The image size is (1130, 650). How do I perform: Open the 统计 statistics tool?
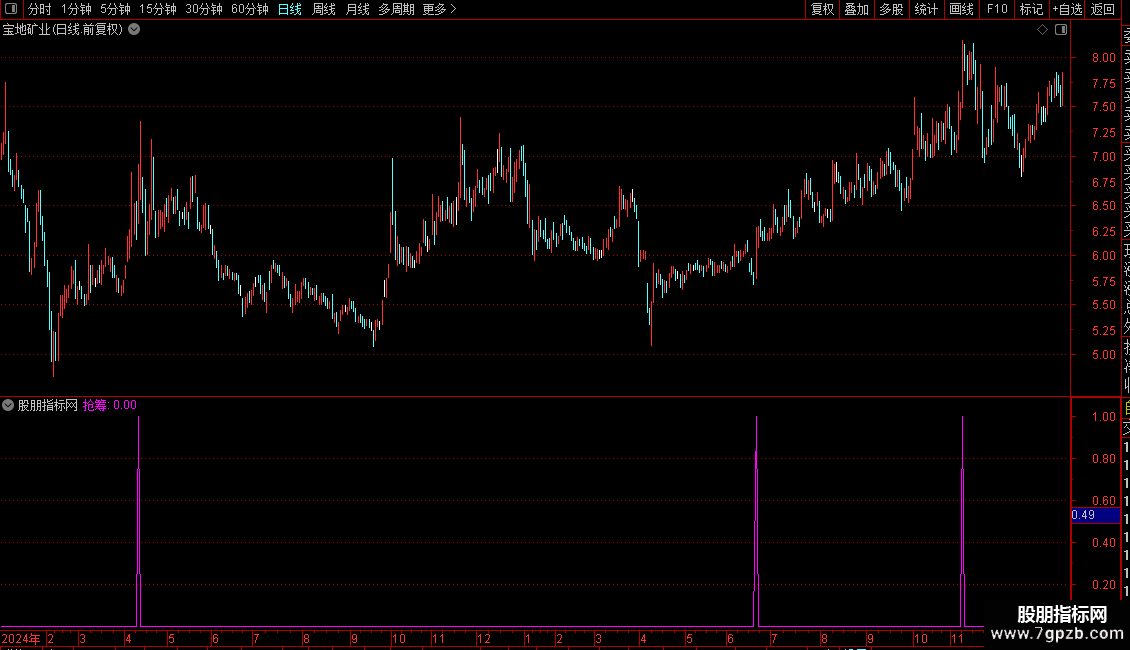tap(926, 9)
